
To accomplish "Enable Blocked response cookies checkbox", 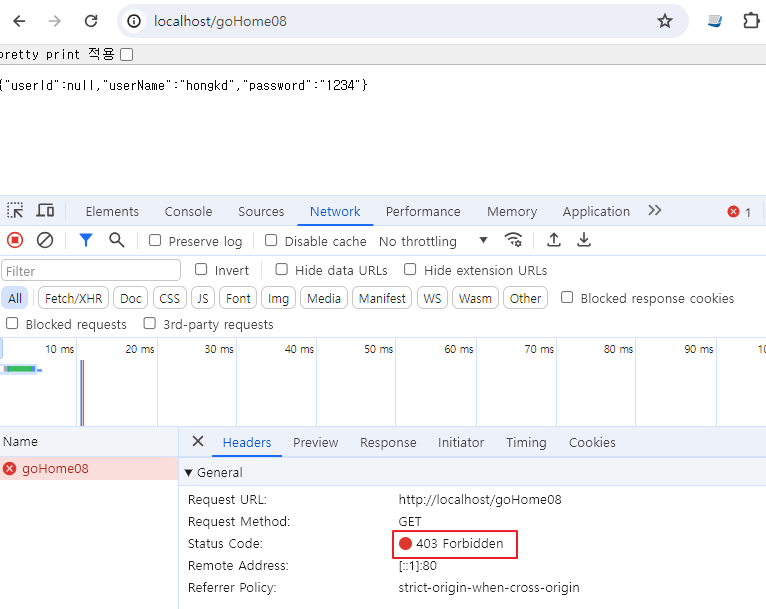I will pyautogui.click(x=567, y=297).
